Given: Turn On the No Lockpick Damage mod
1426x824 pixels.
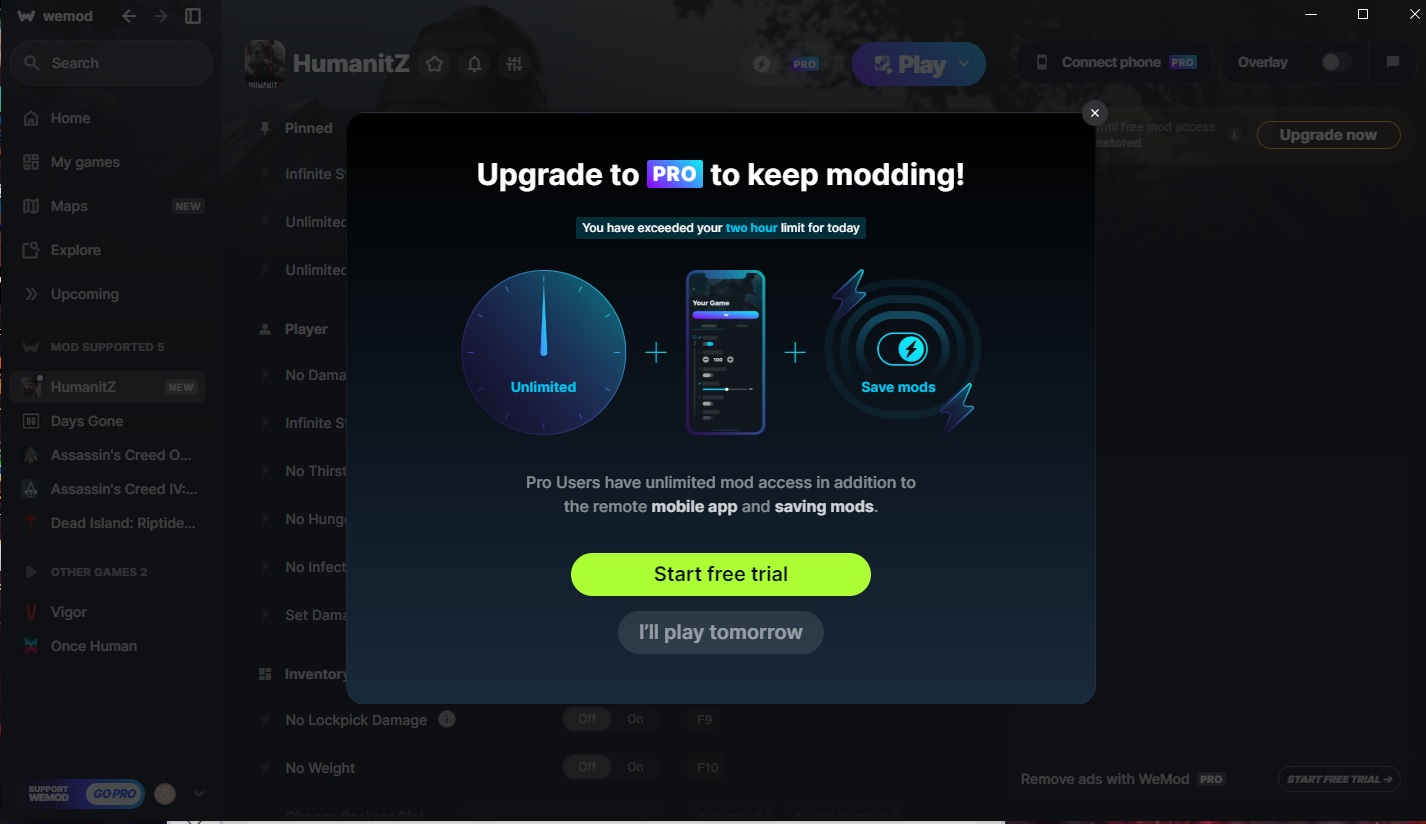Looking at the screenshot, I should coord(635,719).
